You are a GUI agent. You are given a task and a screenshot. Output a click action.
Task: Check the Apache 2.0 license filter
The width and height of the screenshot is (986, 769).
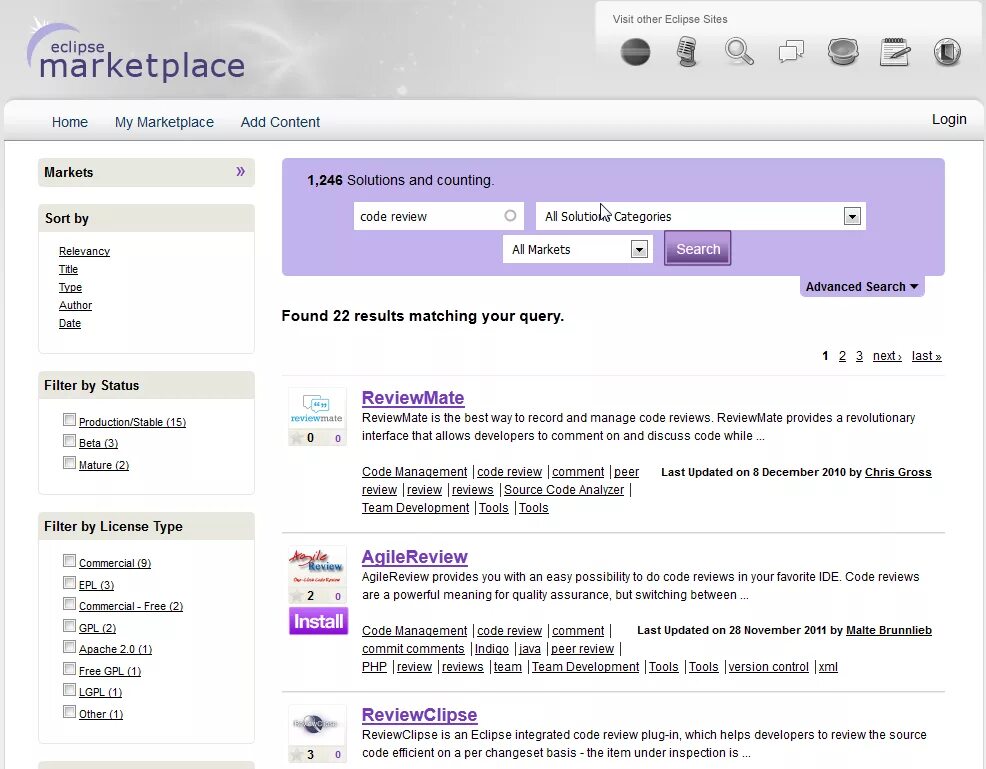[x=69, y=647]
